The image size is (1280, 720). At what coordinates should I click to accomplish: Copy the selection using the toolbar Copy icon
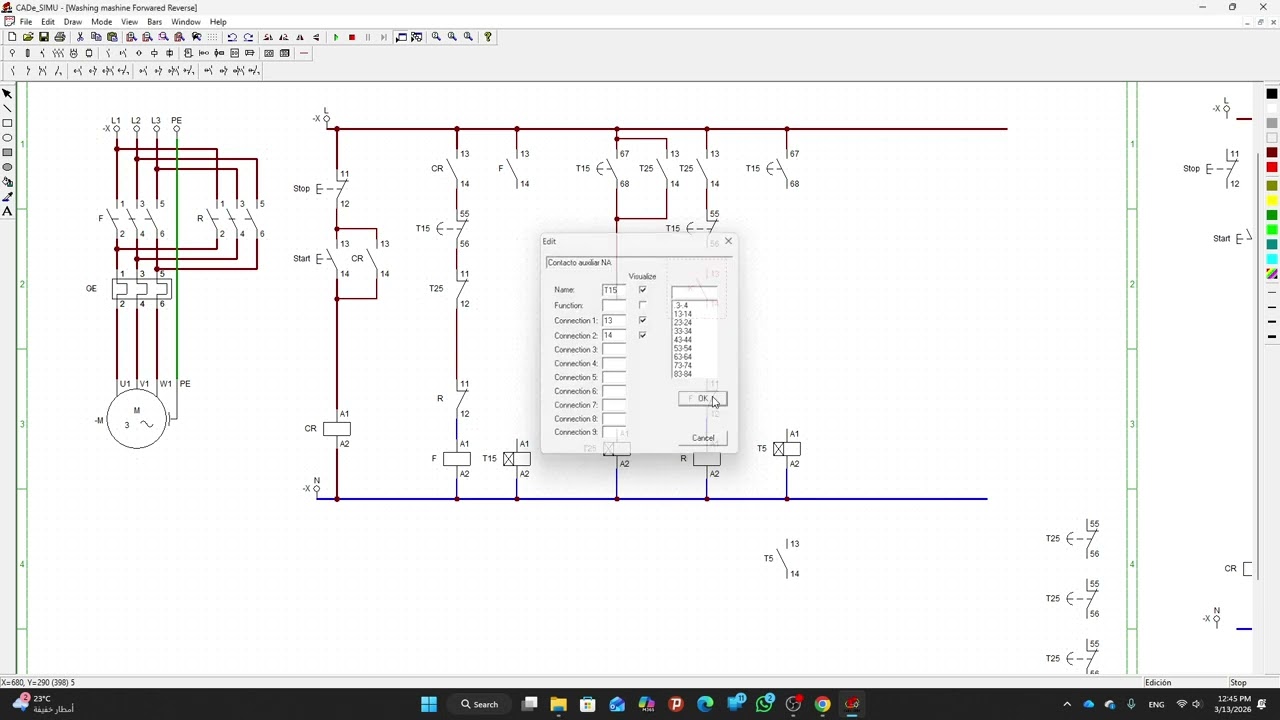tap(96, 37)
